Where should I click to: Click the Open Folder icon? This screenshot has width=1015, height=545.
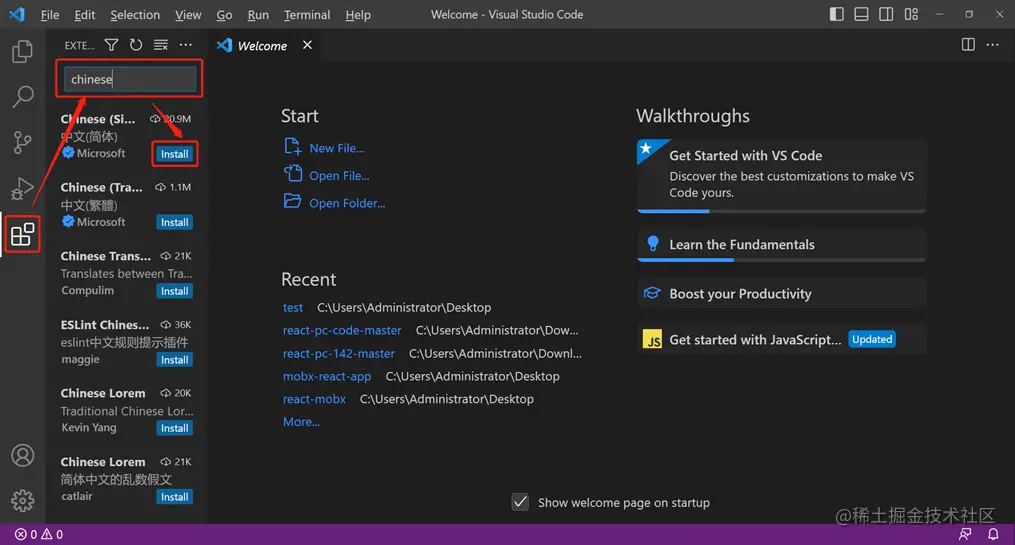point(293,201)
